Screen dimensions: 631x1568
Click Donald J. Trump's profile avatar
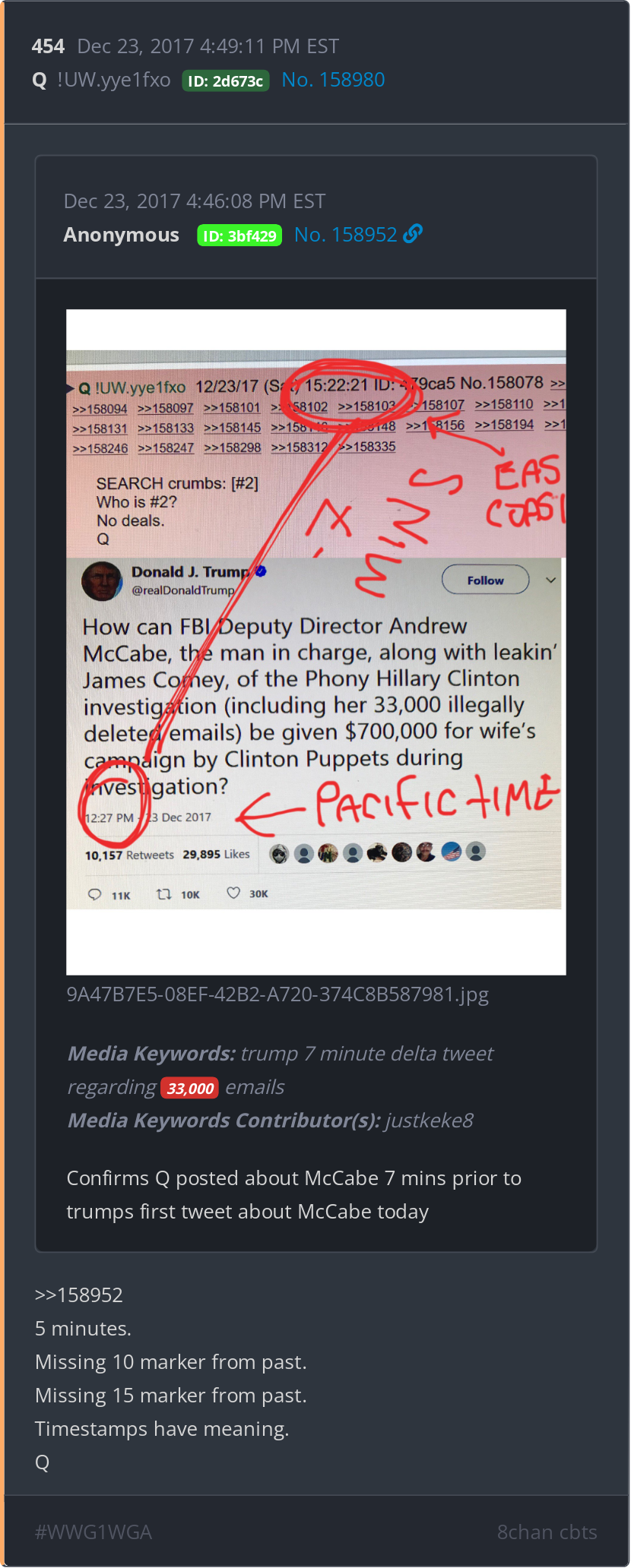102,581
